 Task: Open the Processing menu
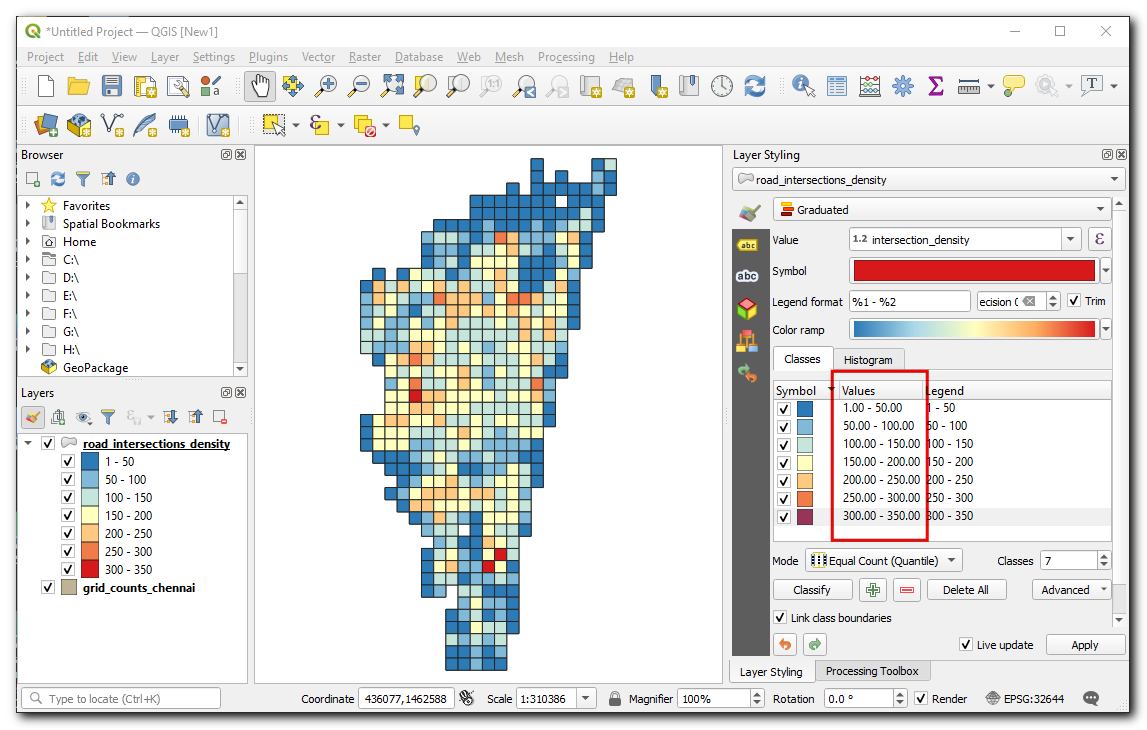[x=566, y=57]
